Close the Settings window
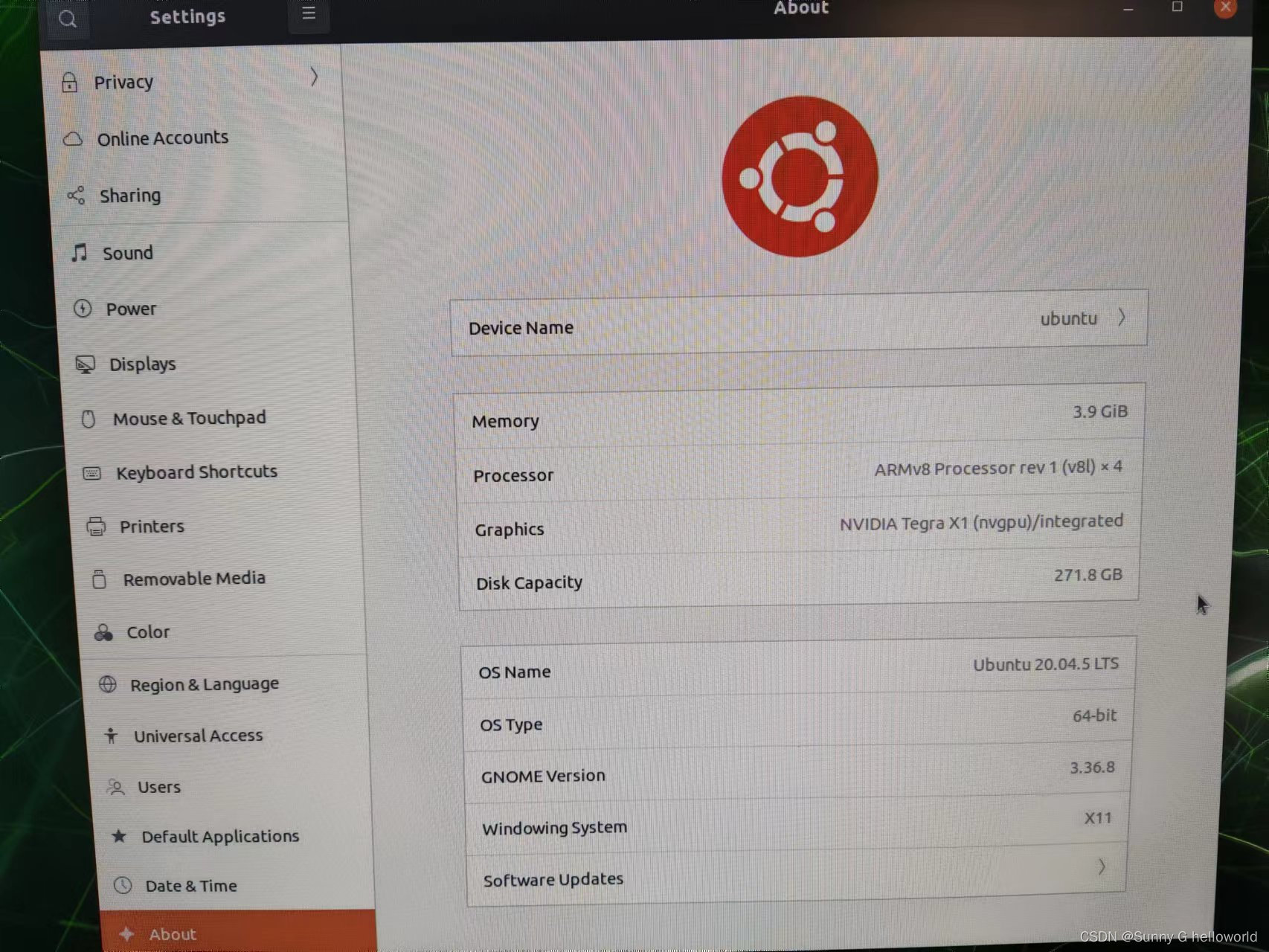Image resolution: width=1269 pixels, height=952 pixels. [1225, 7]
